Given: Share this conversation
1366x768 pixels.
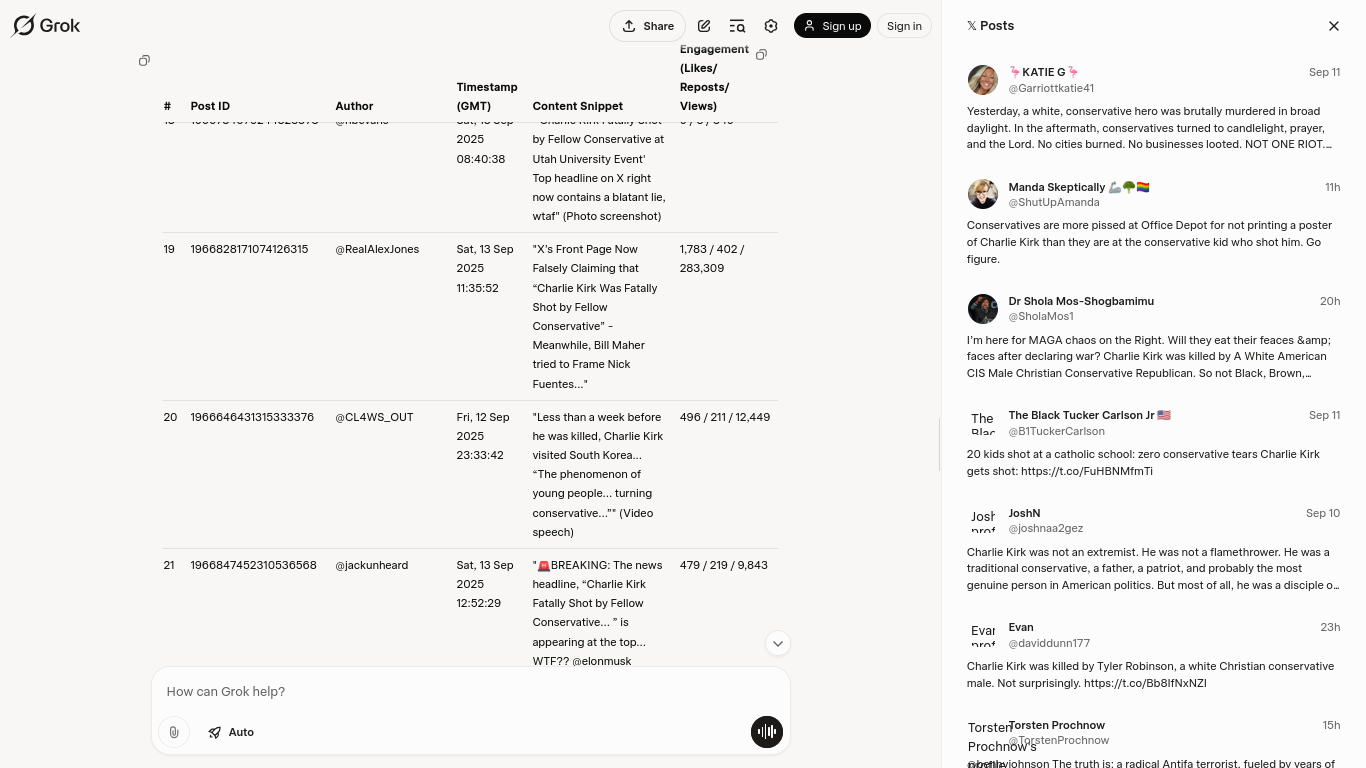Looking at the screenshot, I should (x=647, y=26).
